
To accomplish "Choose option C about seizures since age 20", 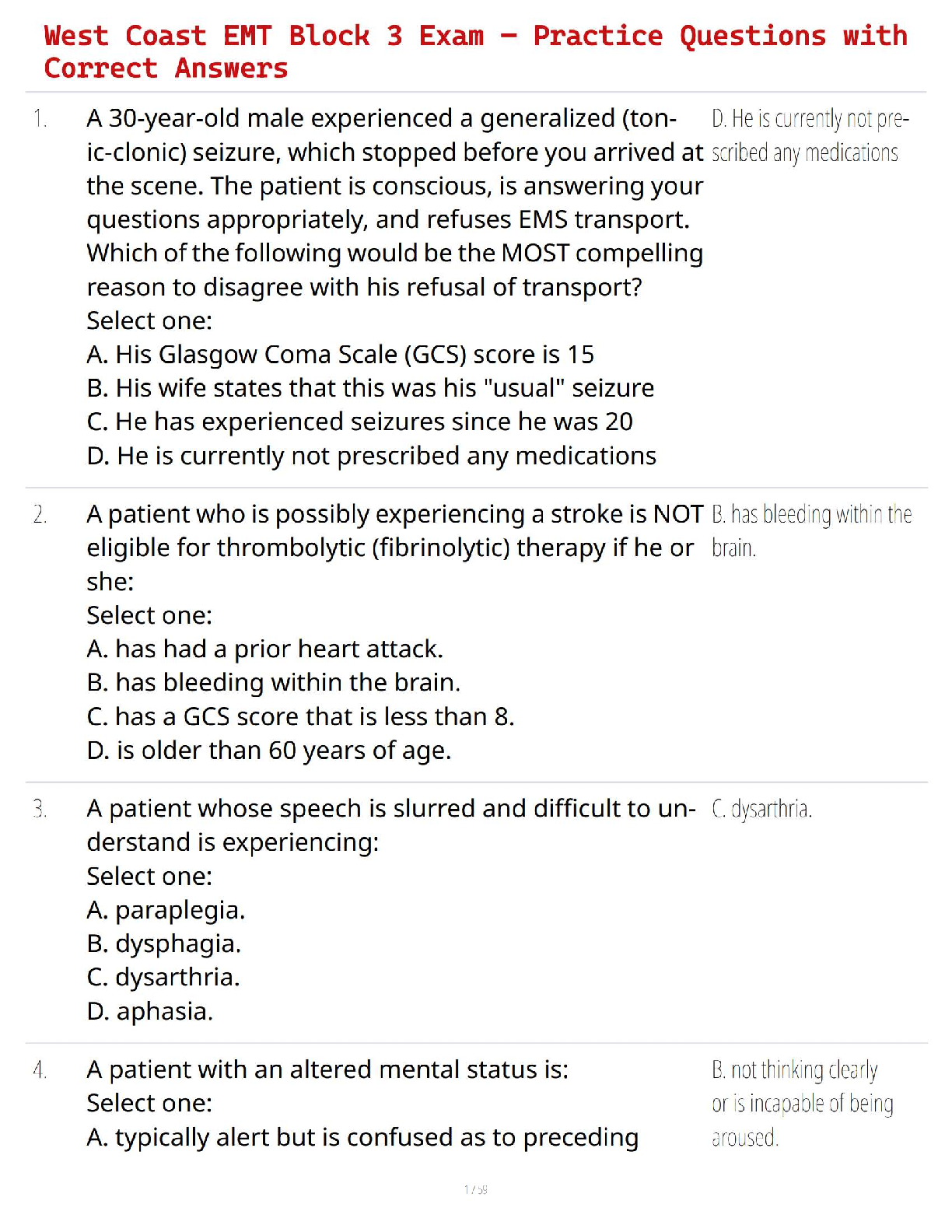I will point(359,422).
